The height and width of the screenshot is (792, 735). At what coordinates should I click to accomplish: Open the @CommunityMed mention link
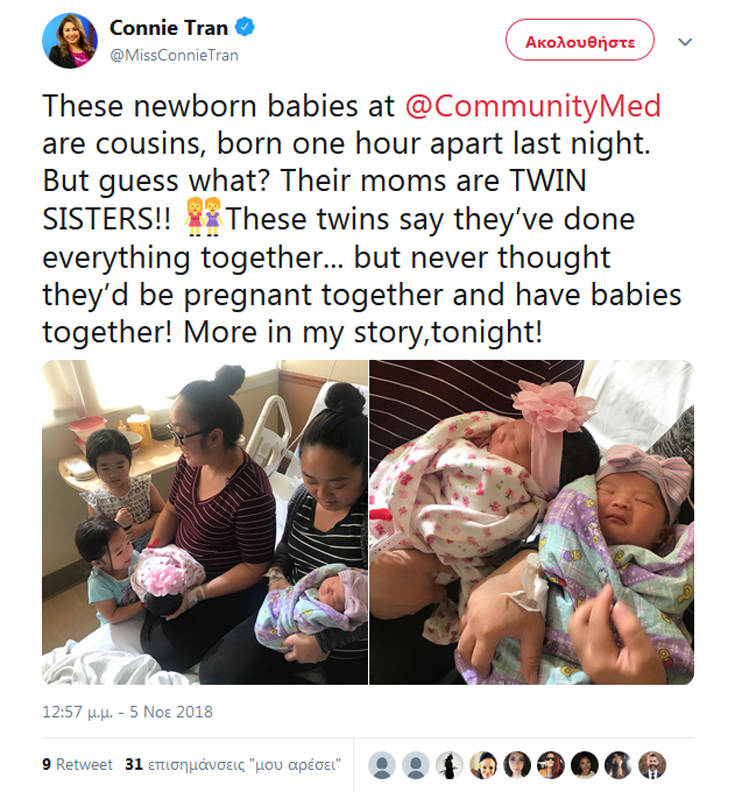(x=533, y=106)
